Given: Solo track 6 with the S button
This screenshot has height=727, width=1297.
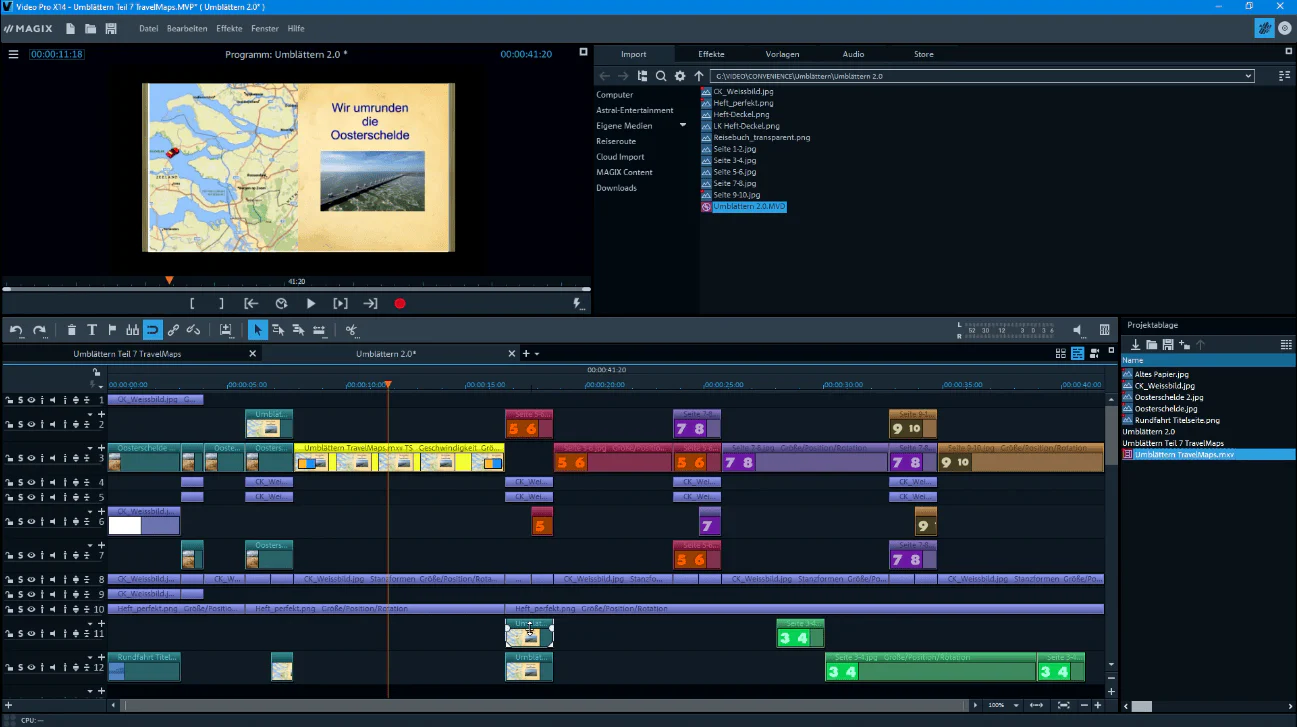Looking at the screenshot, I should click(x=20, y=522).
